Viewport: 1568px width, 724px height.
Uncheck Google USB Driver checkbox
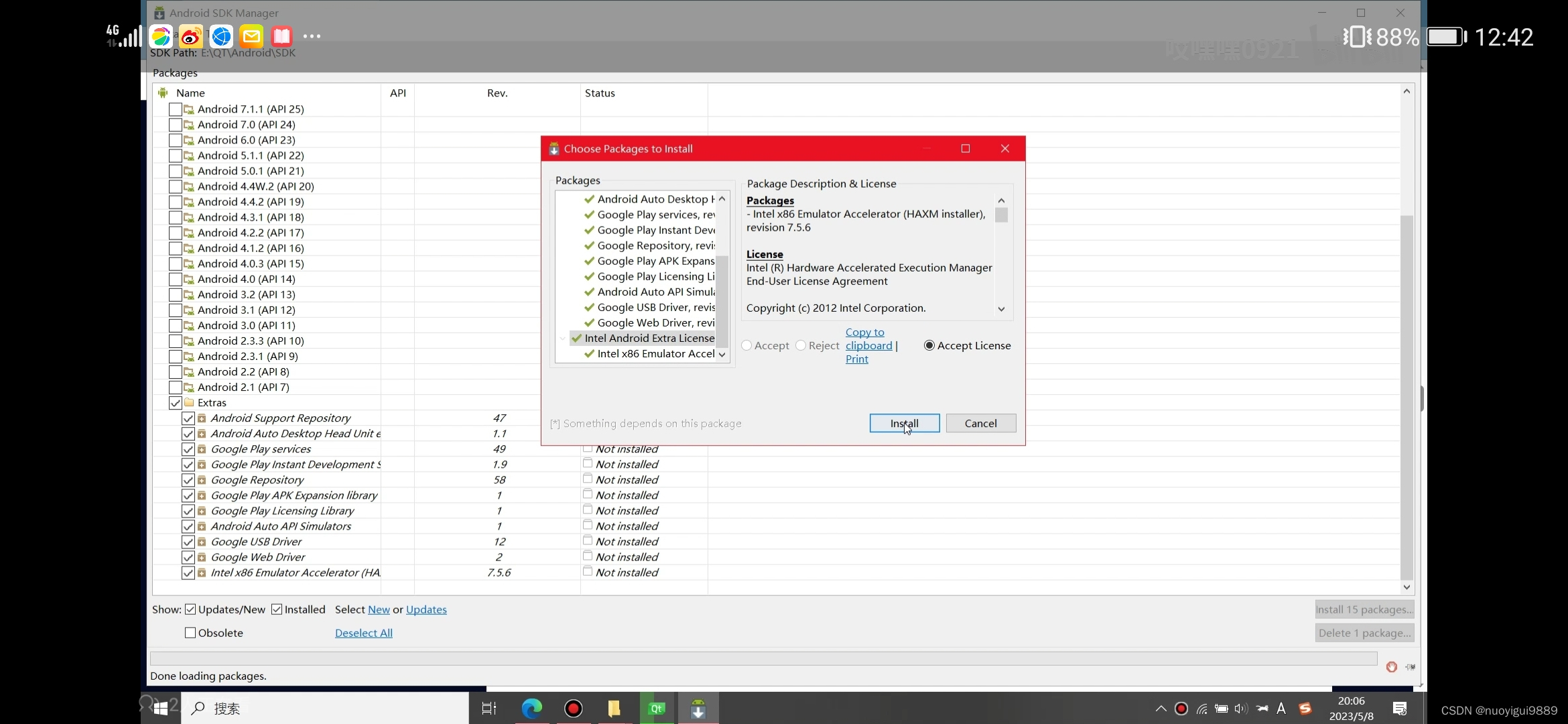tap(188, 542)
